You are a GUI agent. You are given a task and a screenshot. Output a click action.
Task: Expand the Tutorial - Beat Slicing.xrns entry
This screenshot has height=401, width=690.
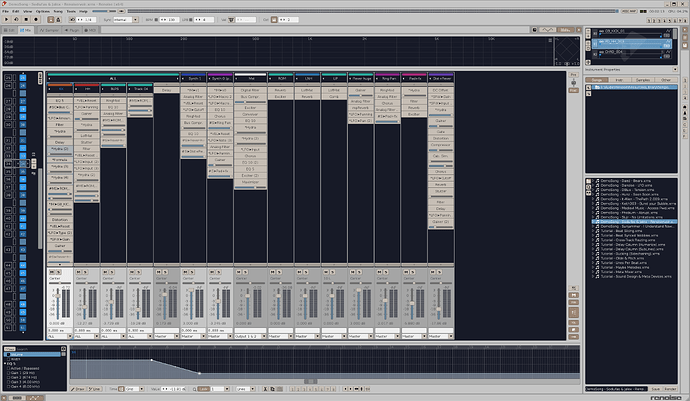(593, 231)
